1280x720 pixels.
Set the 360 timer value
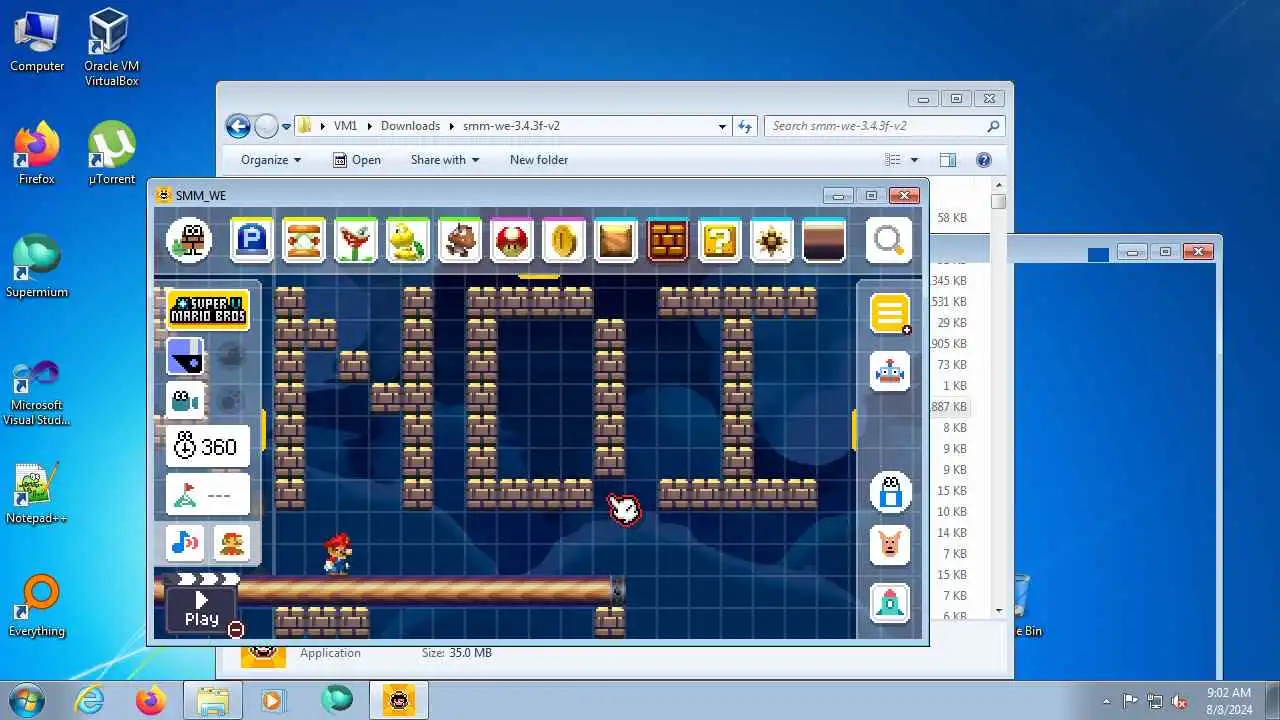click(x=207, y=446)
